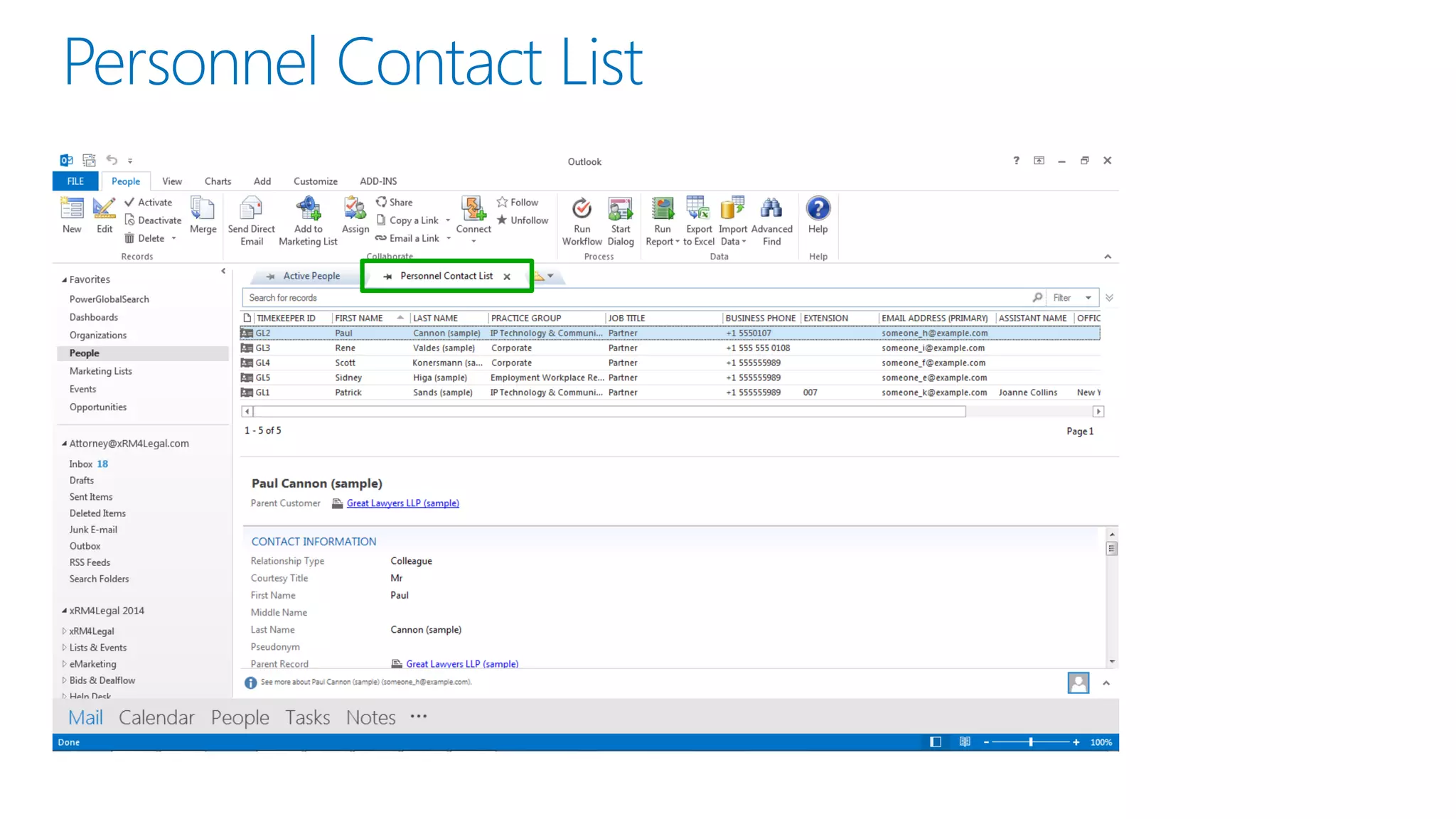Image resolution: width=1456 pixels, height=819 pixels.
Task: Go to Notes in navigation bar
Action: pyautogui.click(x=370, y=717)
